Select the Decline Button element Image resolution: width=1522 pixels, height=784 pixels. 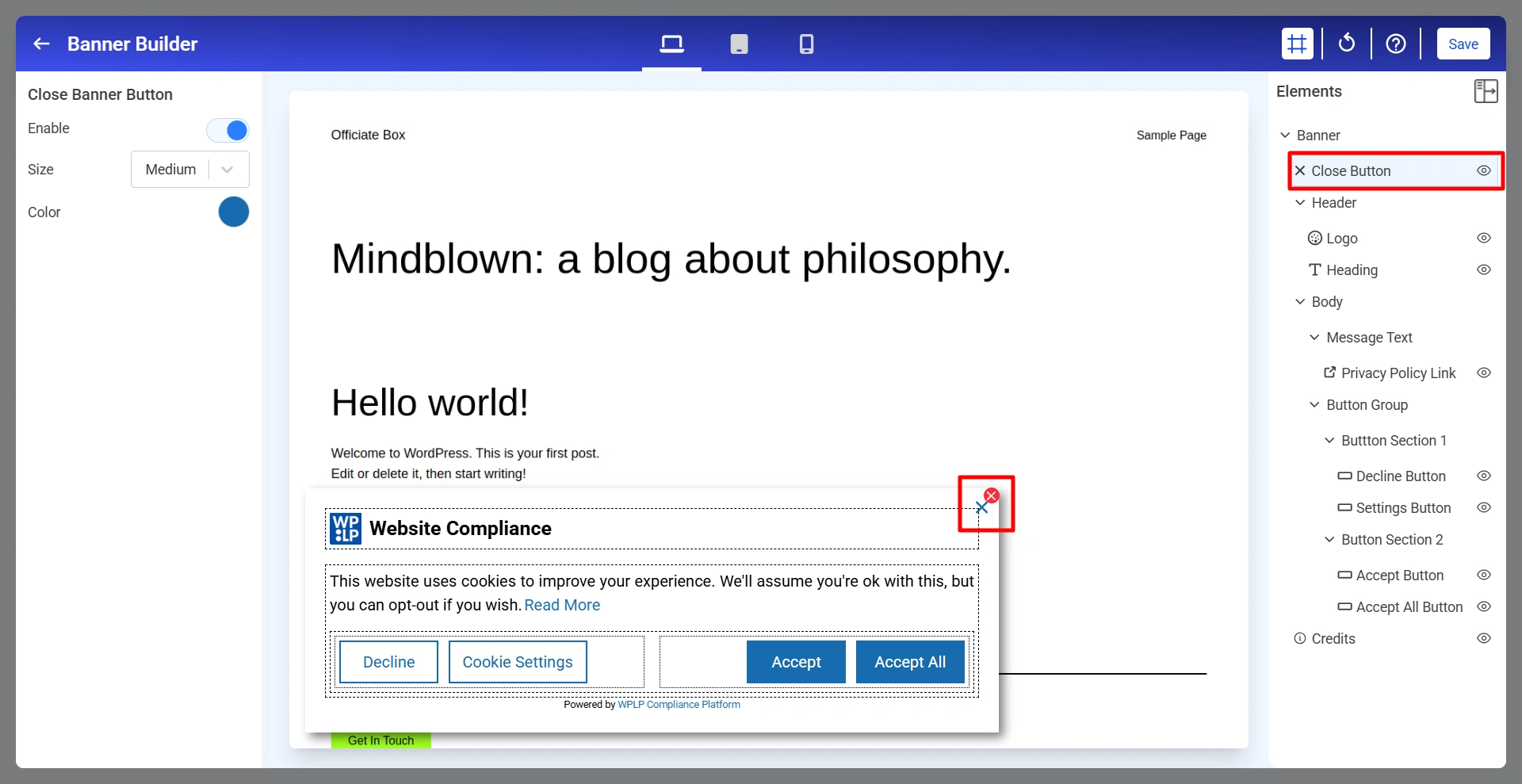[x=1392, y=476]
